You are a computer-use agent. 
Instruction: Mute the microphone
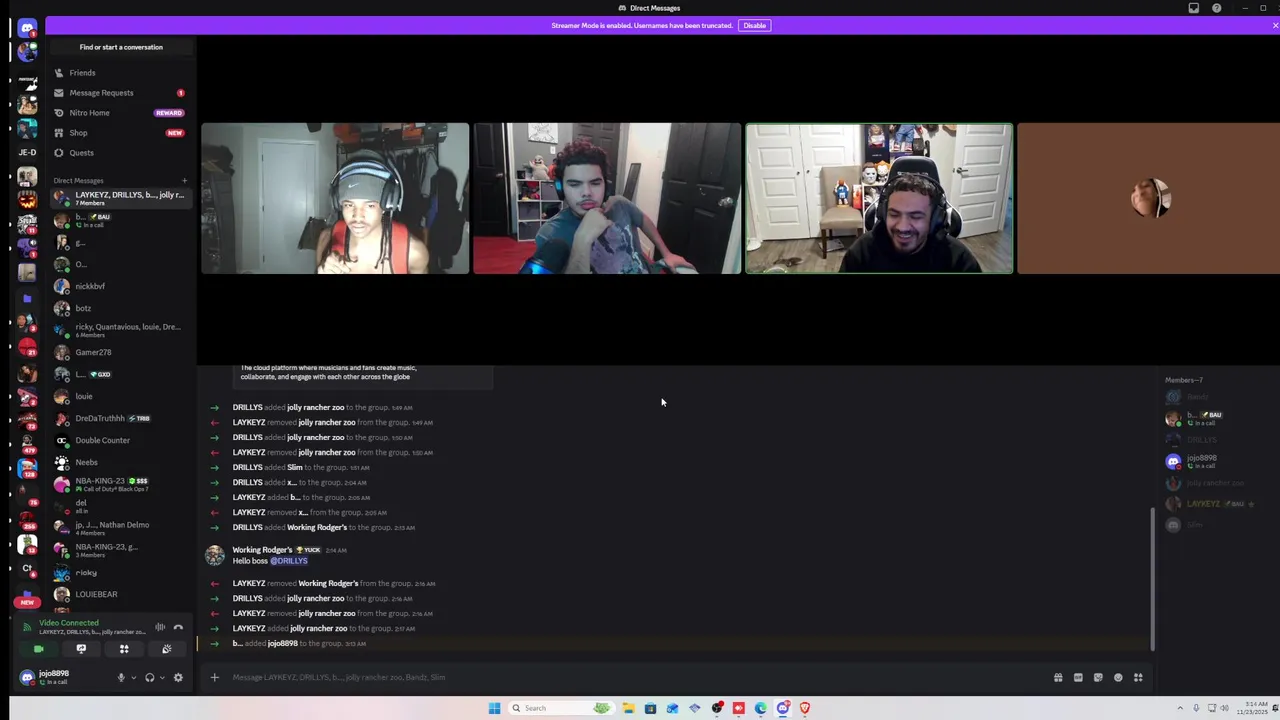tap(121, 677)
